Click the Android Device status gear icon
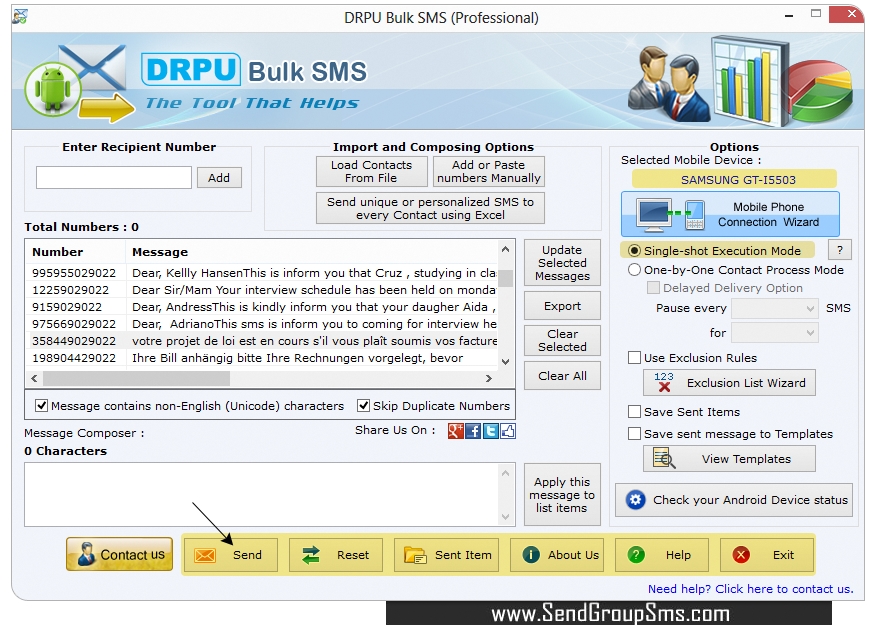Image resolution: width=870 pixels, height=629 pixels. click(x=635, y=500)
